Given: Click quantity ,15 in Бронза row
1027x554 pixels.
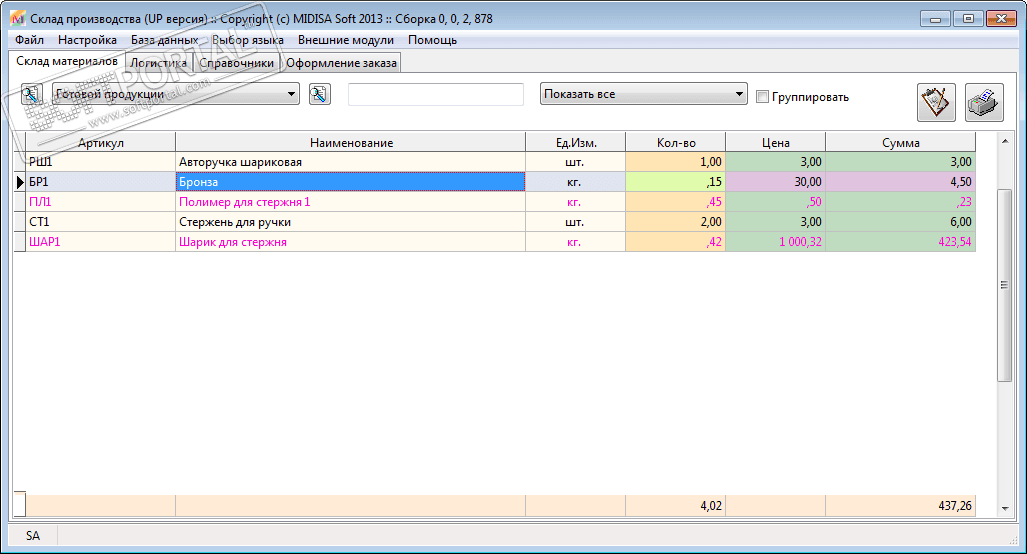Looking at the screenshot, I should [x=676, y=182].
